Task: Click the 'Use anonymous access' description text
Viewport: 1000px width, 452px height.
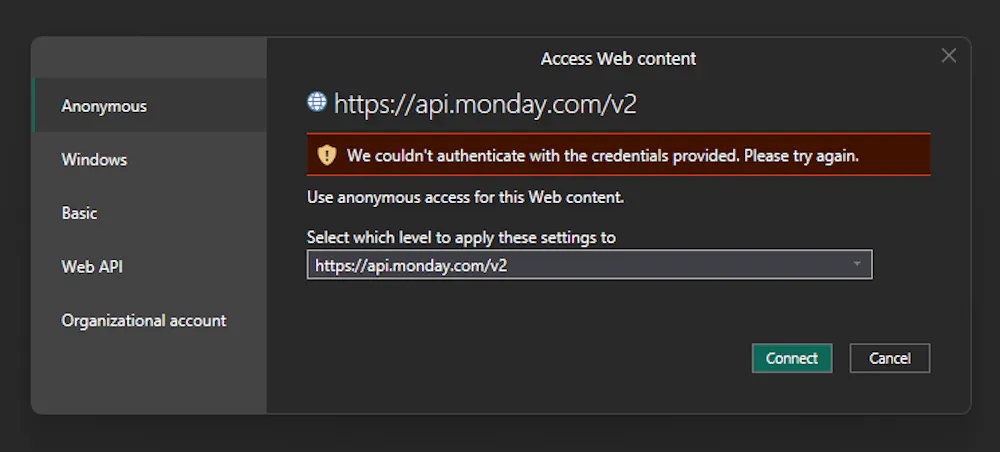Action: (x=465, y=198)
